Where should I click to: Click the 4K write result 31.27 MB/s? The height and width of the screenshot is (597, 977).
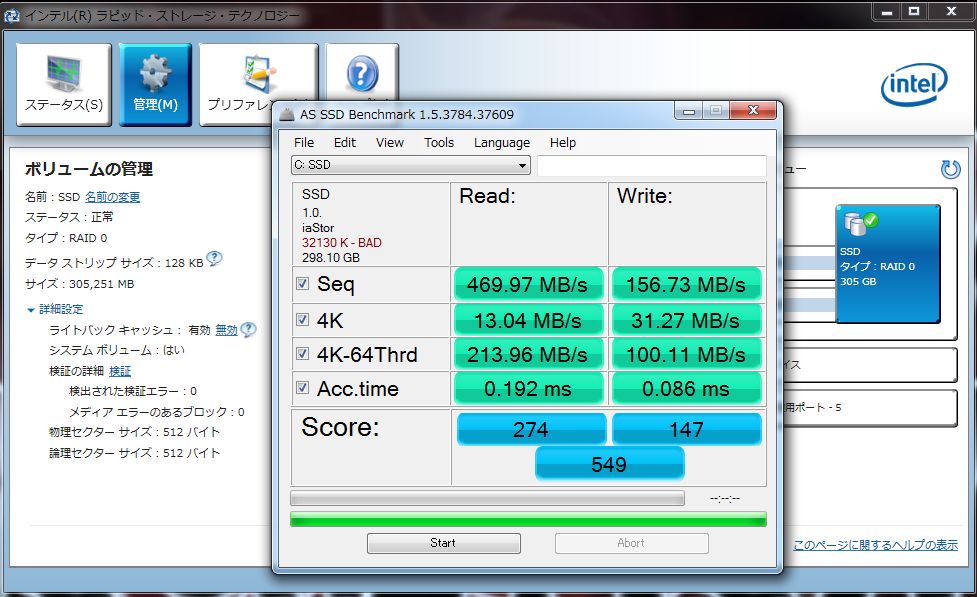tap(685, 320)
